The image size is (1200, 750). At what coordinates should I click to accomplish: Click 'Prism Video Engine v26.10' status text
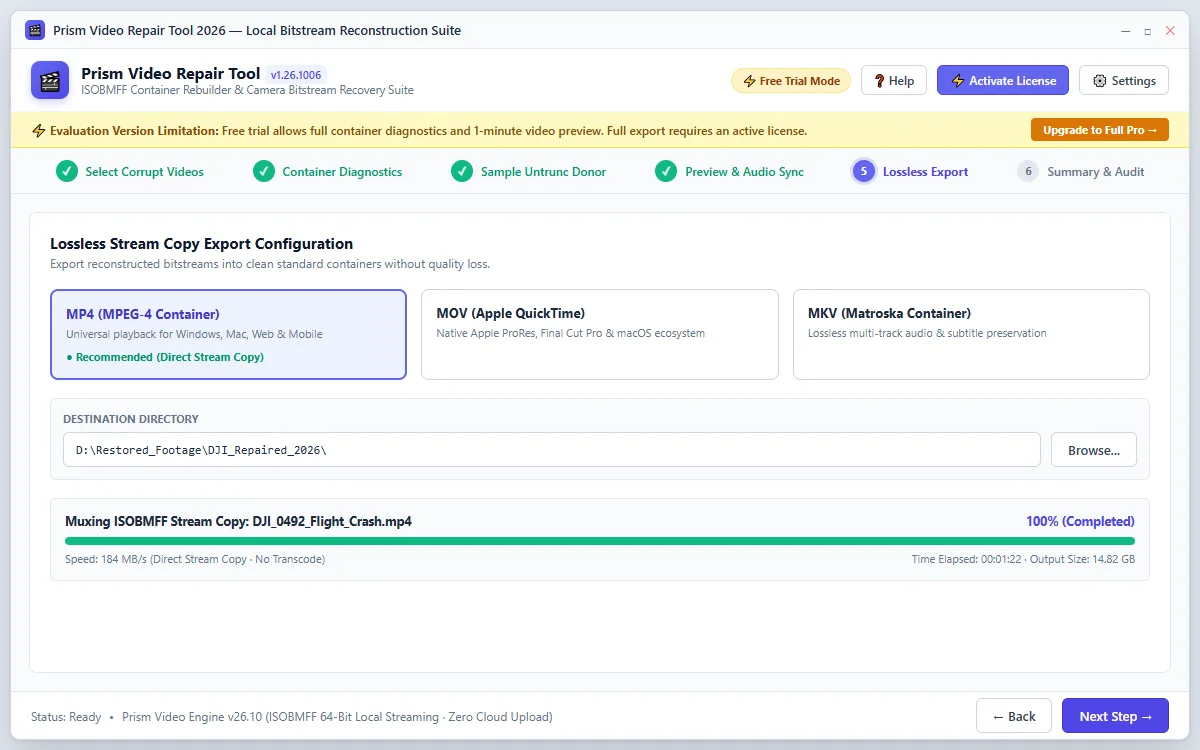coord(337,717)
